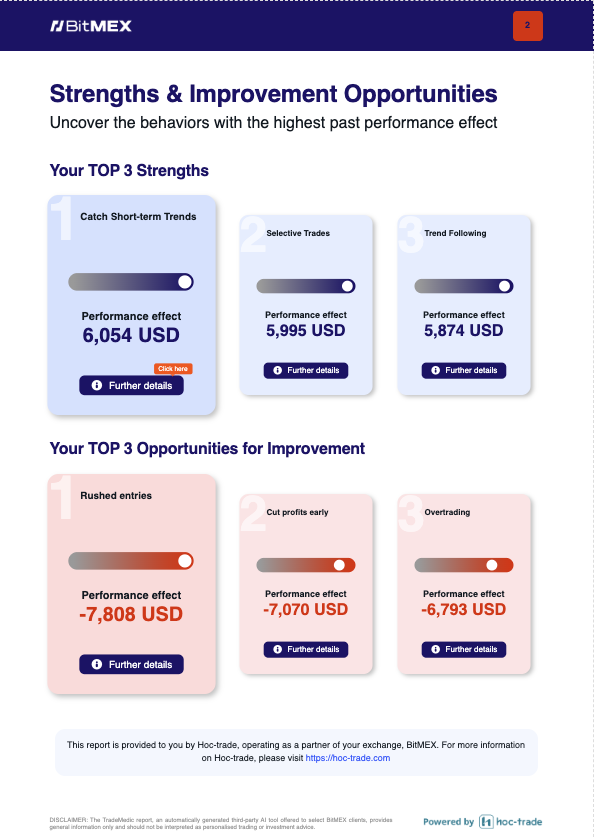
Task: Click the hoc-trade logo in footer
Action: coord(511,821)
